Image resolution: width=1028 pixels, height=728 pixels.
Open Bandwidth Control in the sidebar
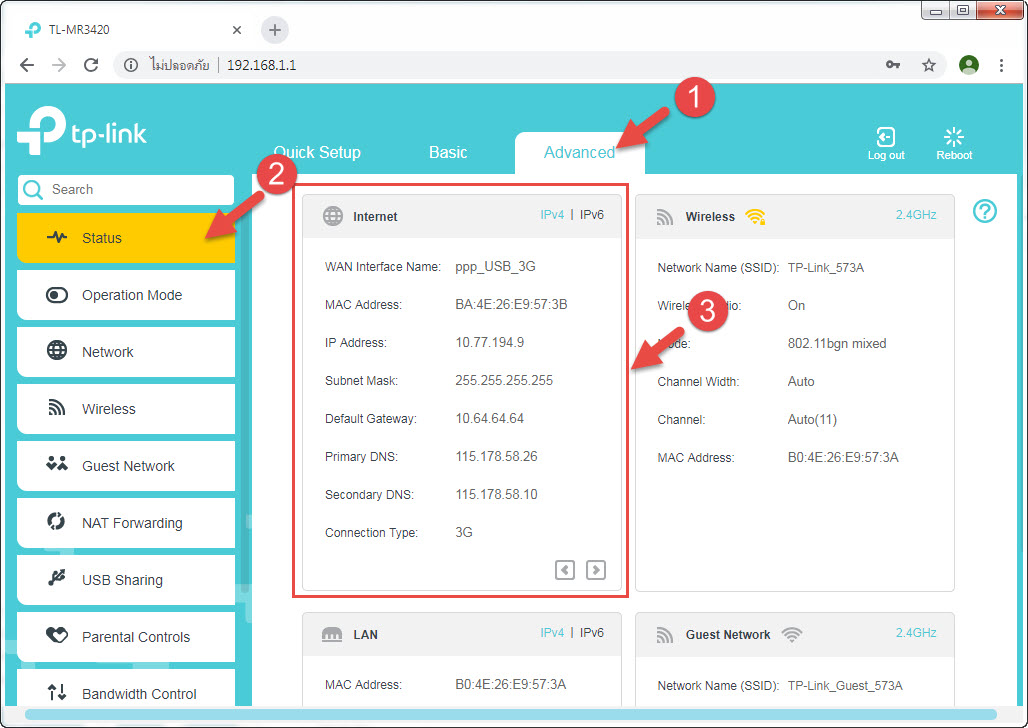[126, 689]
